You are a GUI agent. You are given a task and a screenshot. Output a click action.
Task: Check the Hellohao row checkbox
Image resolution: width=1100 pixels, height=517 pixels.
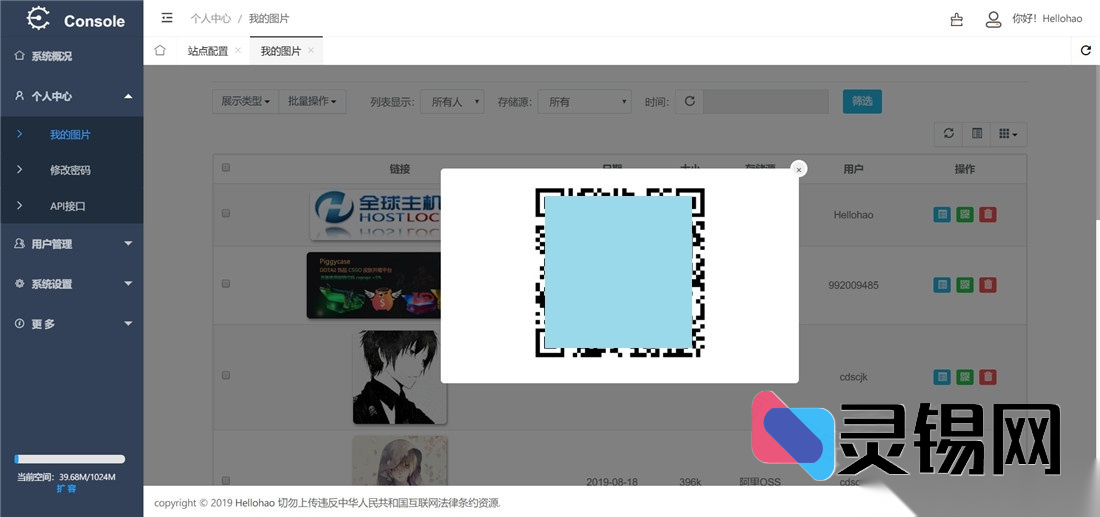[226, 213]
